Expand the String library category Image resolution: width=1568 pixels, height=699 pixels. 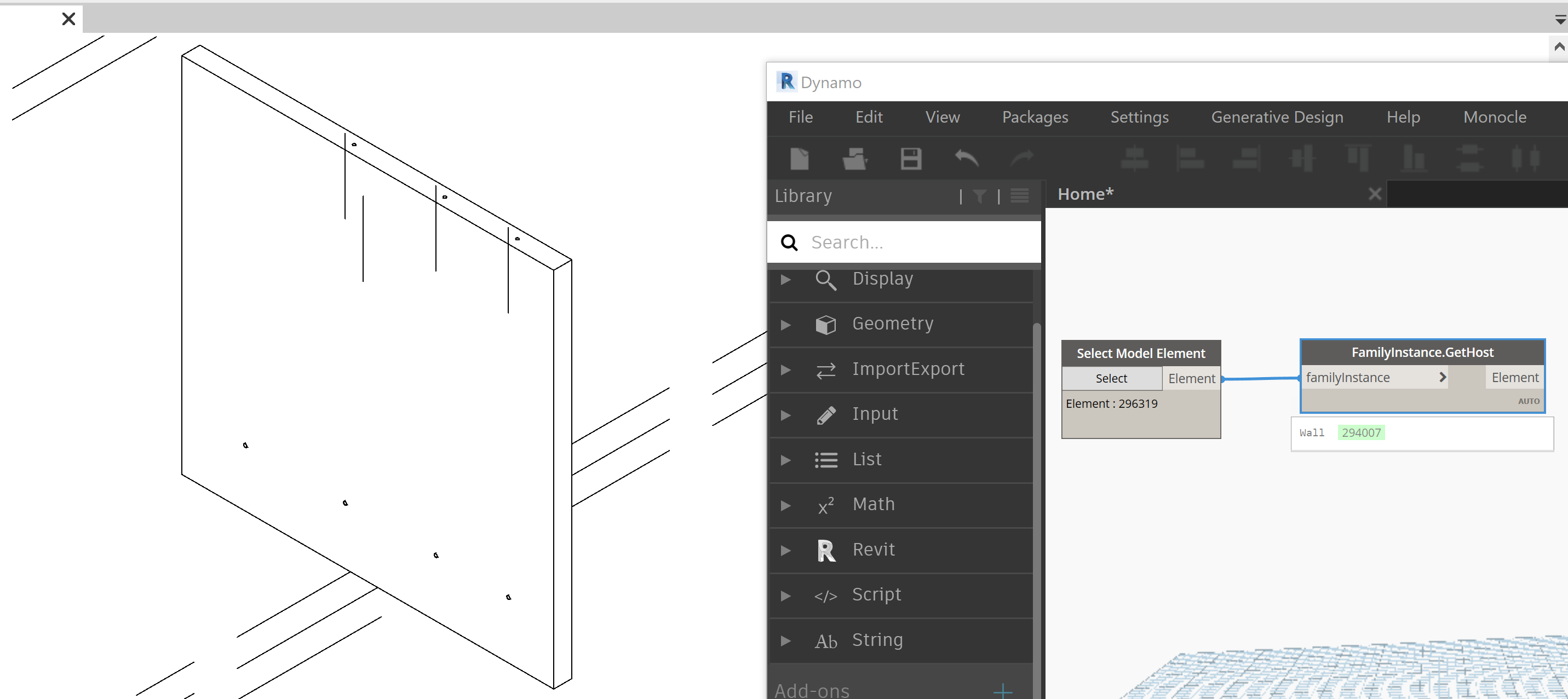[x=785, y=640]
